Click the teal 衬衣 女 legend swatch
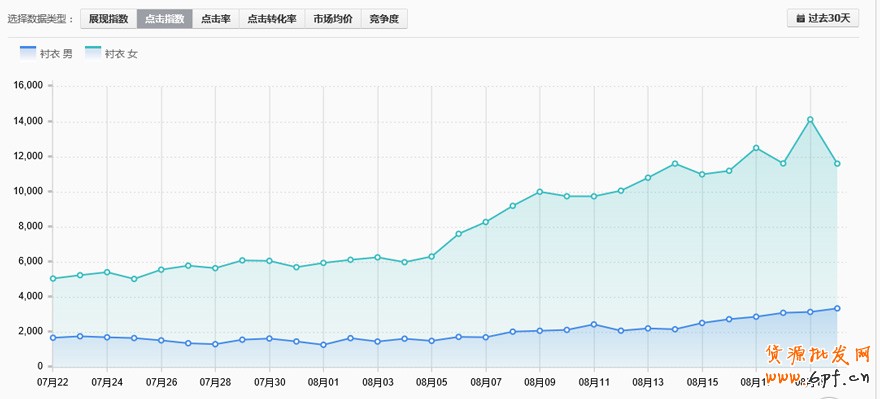The image size is (880, 399). [x=93, y=53]
